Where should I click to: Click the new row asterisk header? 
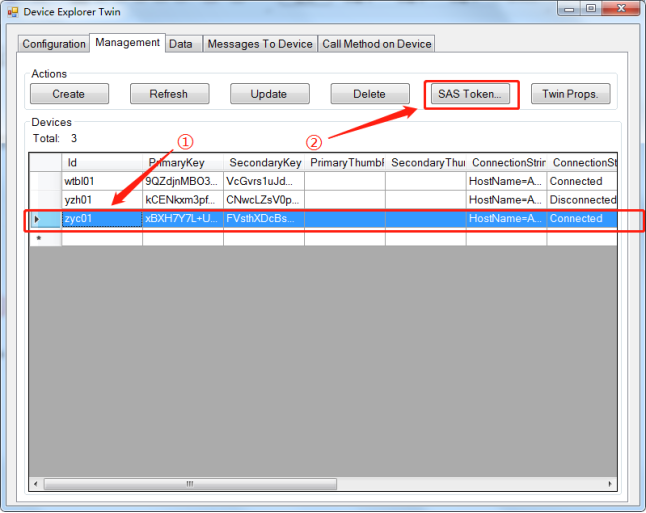point(39,239)
